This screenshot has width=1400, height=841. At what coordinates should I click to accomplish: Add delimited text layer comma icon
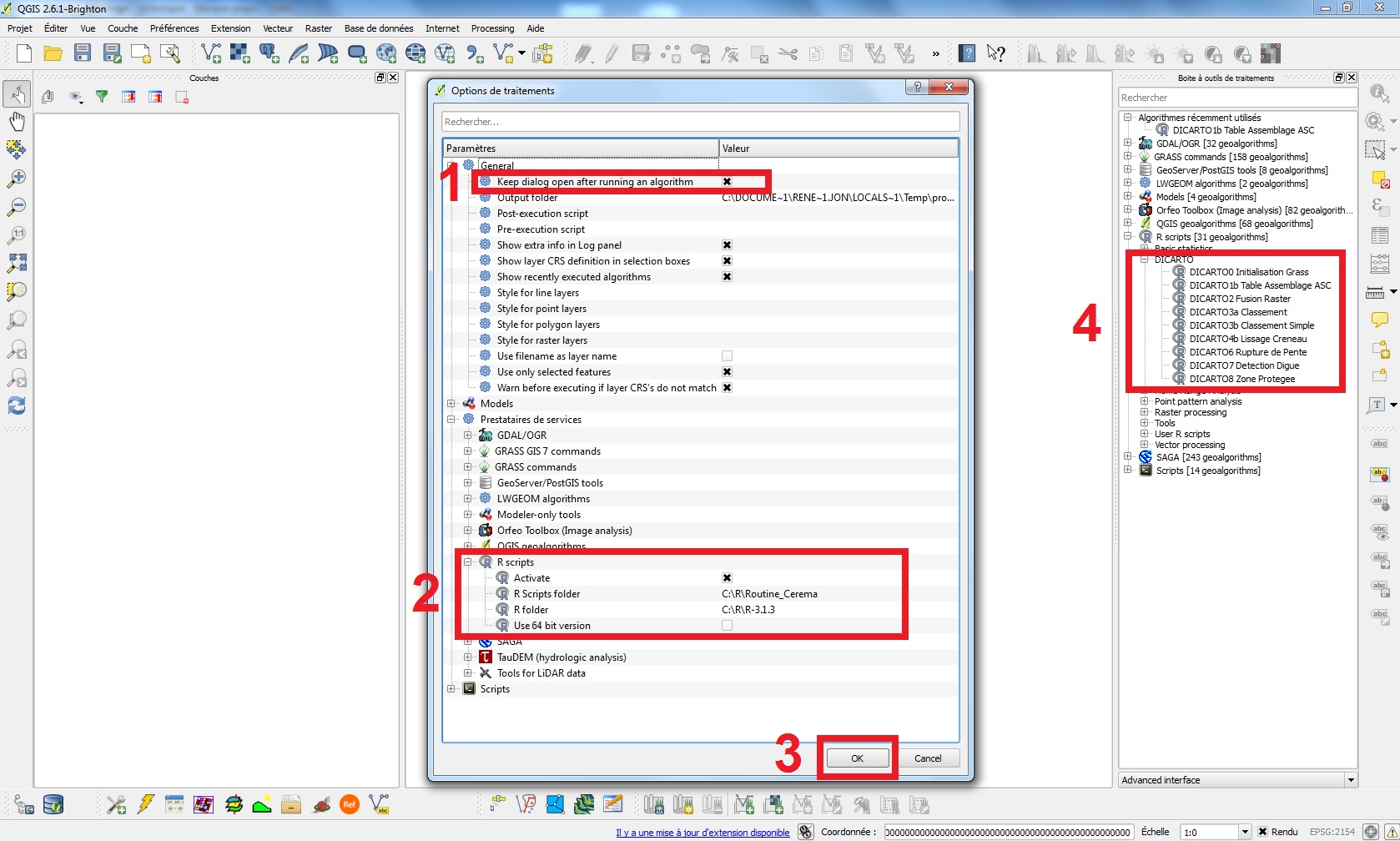pos(475,54)
